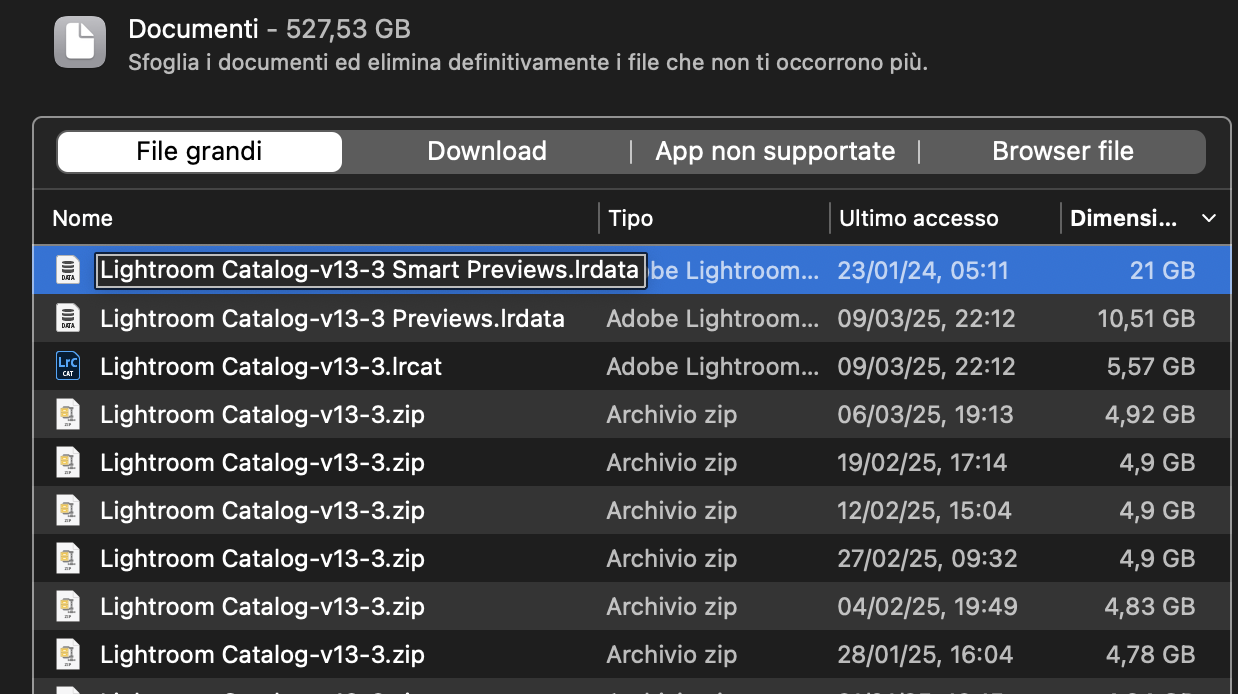The width and height of the screenshot is (1238, 694).
Task: Click the 04/02/25, 19:49 access date
Action: (927, 606)
